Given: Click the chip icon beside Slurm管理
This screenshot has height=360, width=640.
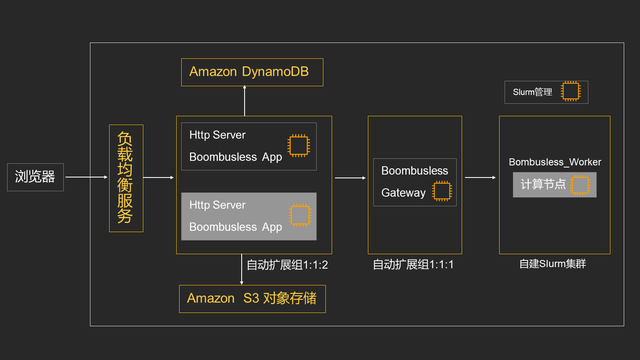Looking at the screenshot, I should click(x=570, y=91).
